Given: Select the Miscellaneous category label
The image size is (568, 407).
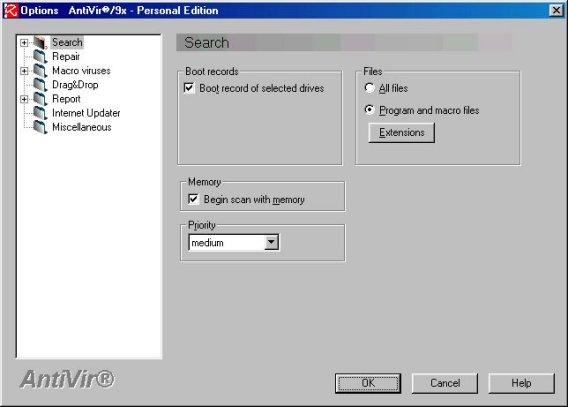Looking at the screenshot, I should pos(82,127).
